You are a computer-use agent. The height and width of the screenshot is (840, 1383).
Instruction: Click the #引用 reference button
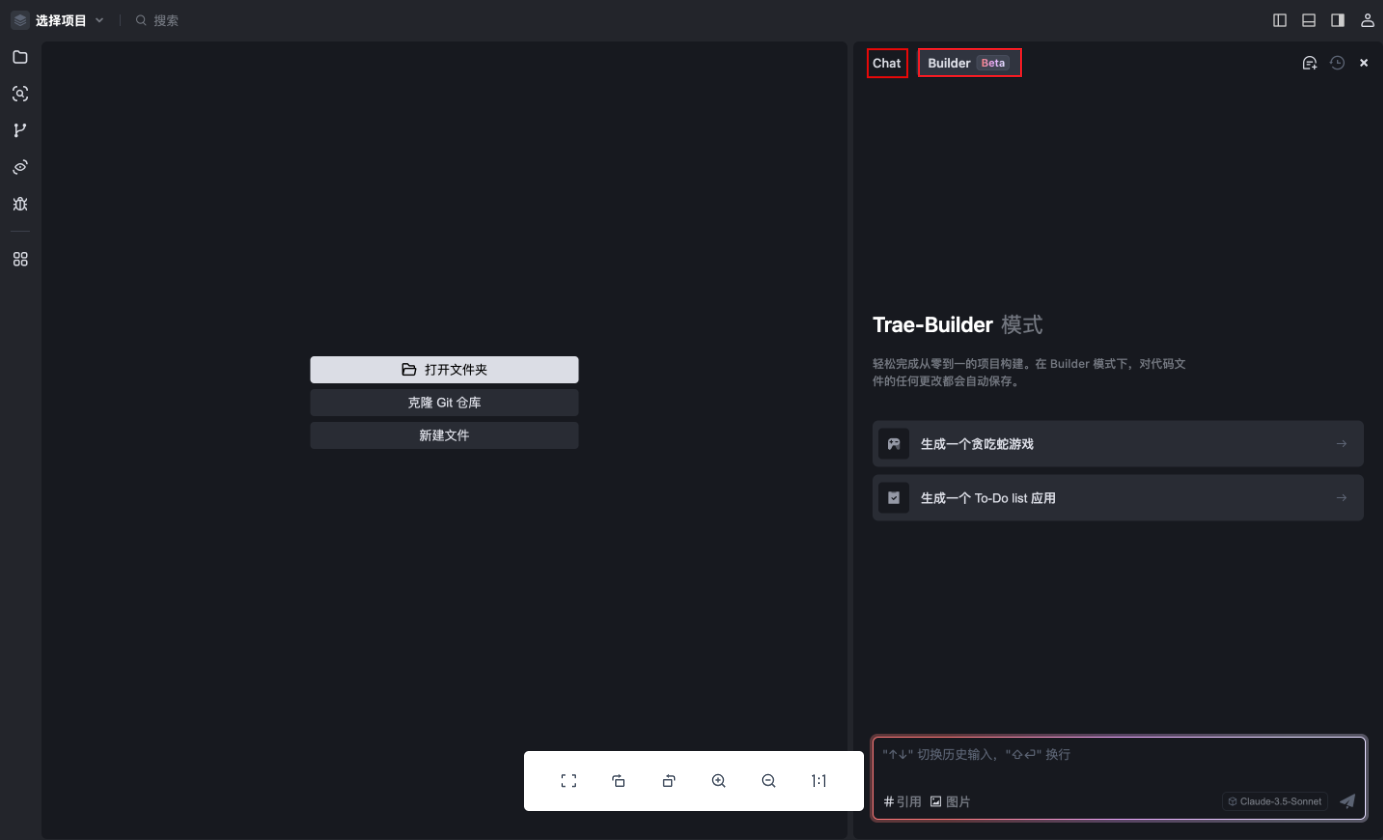point(902,802)
